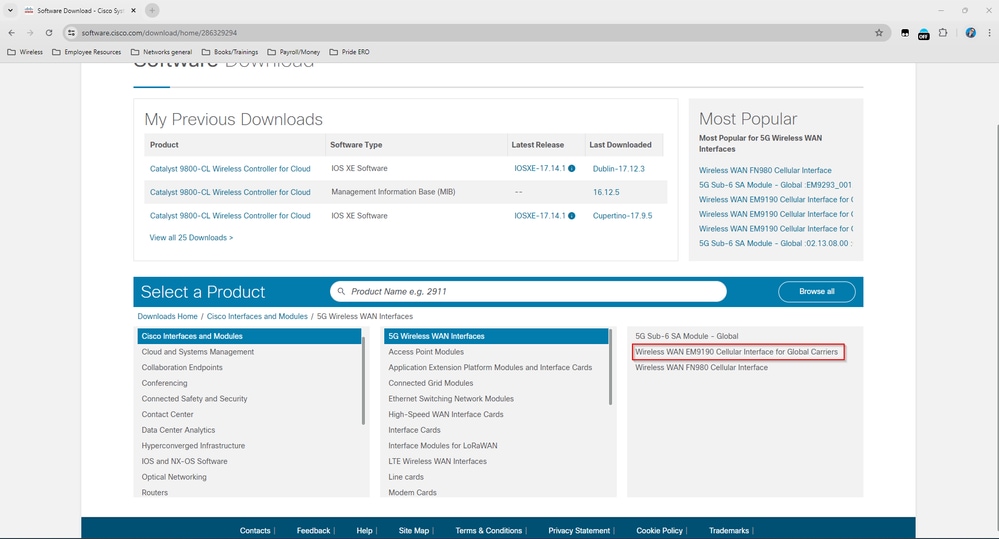Open the Dublin-17.12.3 download link
The height and width of the screenshot is (539, 999).
coord(619,169)
